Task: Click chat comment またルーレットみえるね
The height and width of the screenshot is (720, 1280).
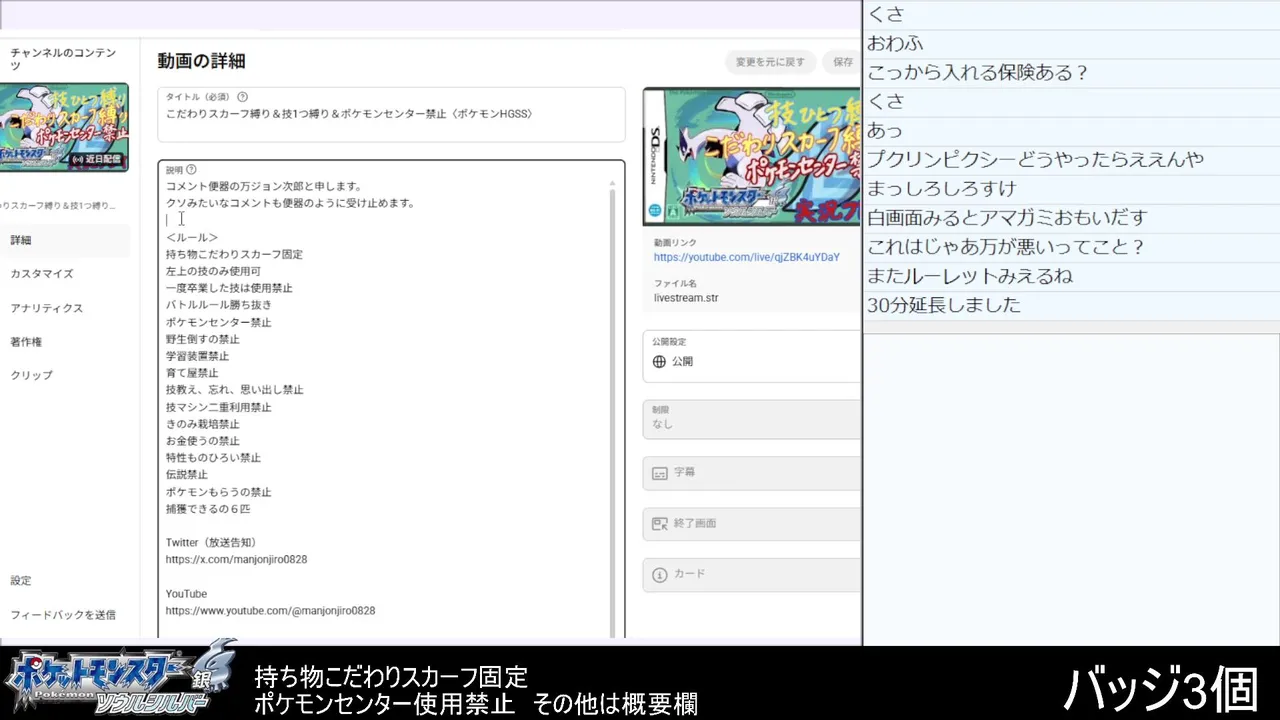Action: click(x=970, y=276)
